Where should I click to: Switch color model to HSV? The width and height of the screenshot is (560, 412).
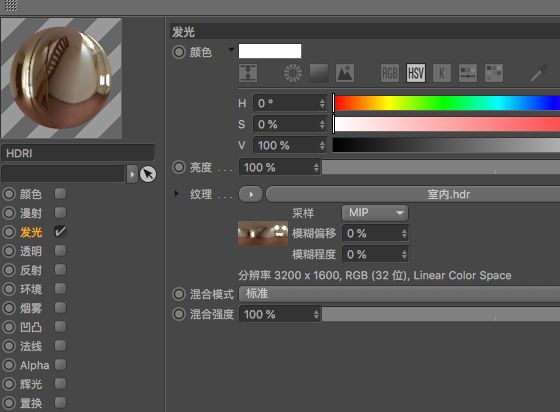(416, 73)
